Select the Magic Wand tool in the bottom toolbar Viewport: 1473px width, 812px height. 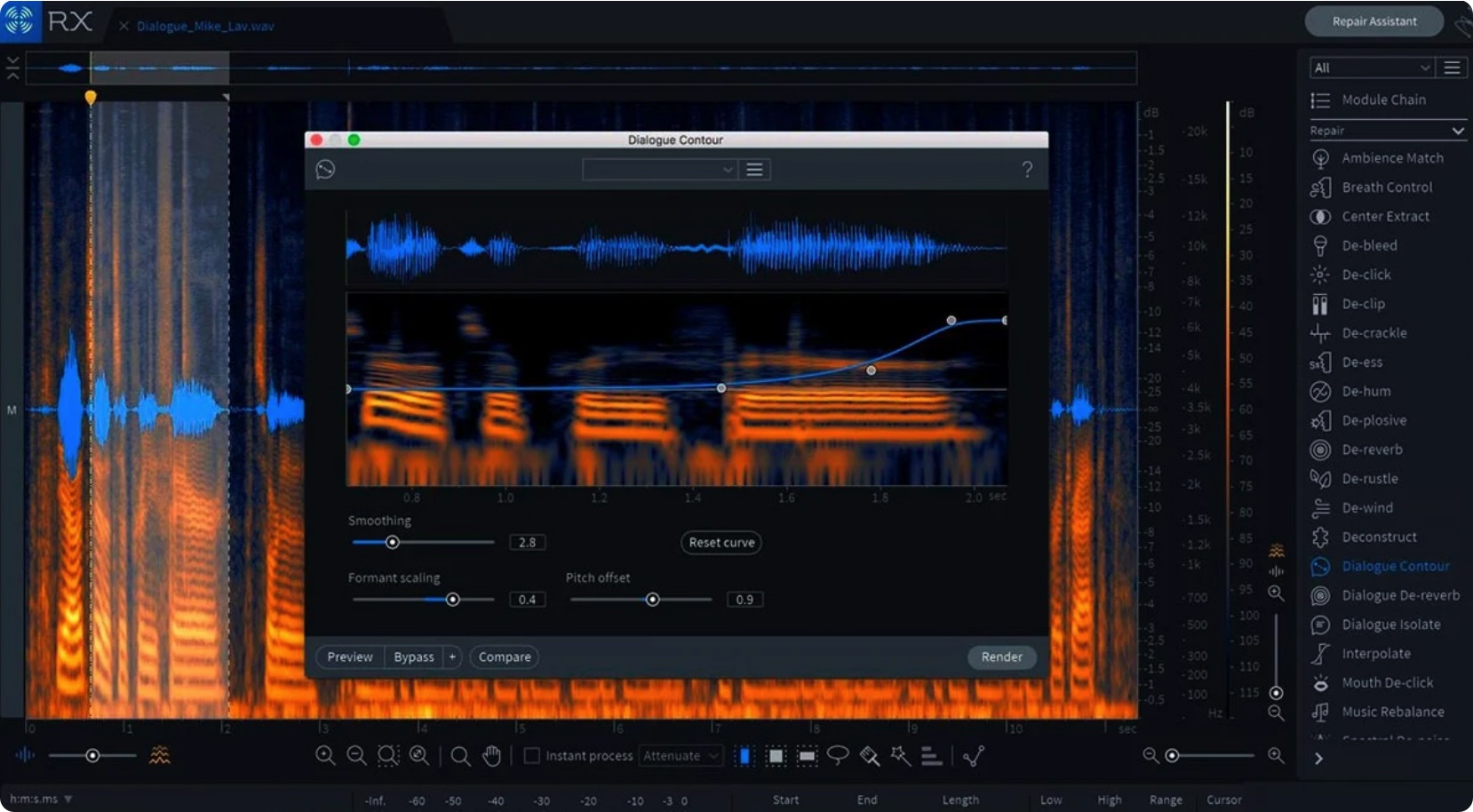(x=899, y=755)
